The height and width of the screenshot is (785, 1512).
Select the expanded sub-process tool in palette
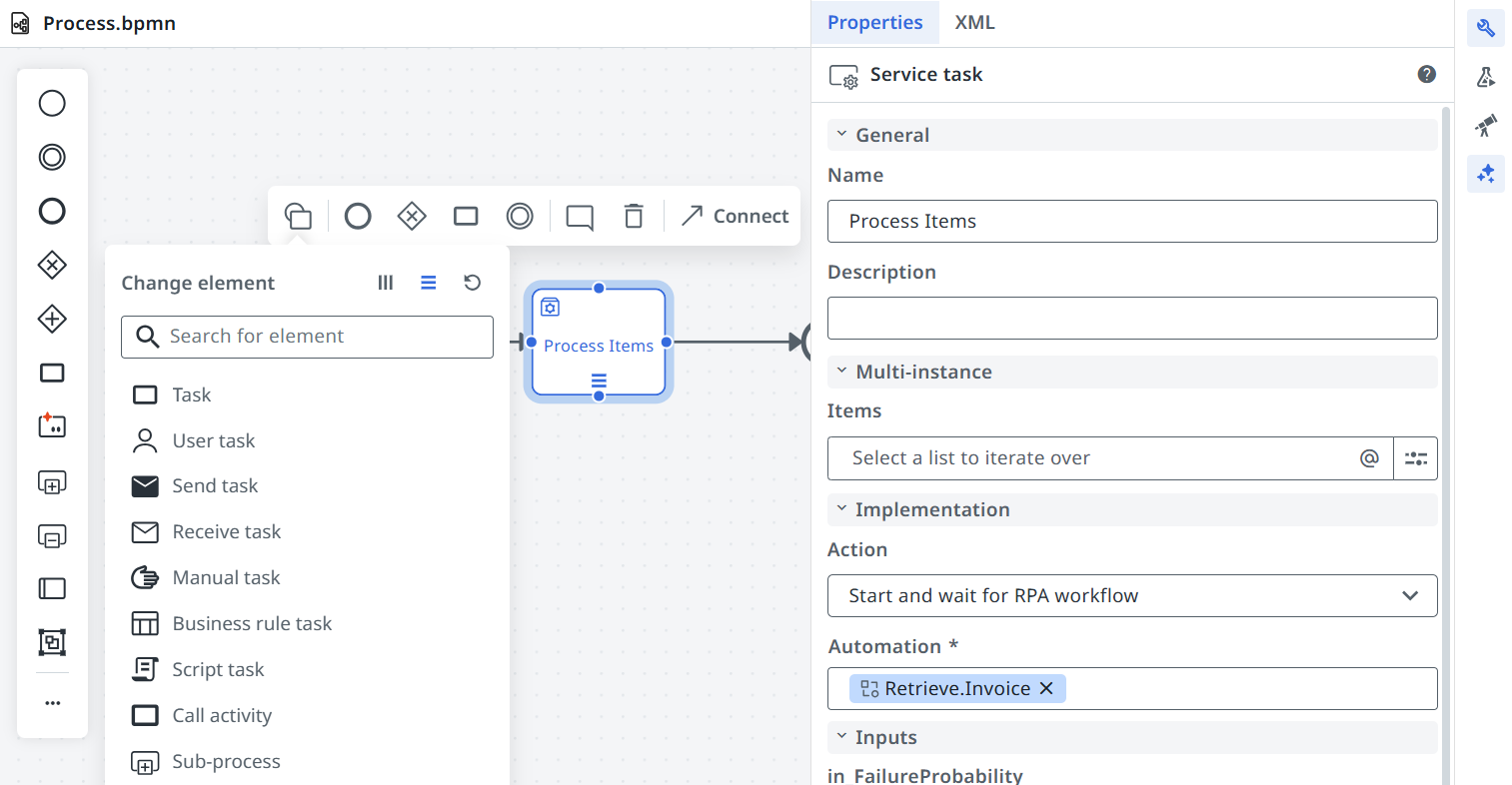[x=52, y=536]
